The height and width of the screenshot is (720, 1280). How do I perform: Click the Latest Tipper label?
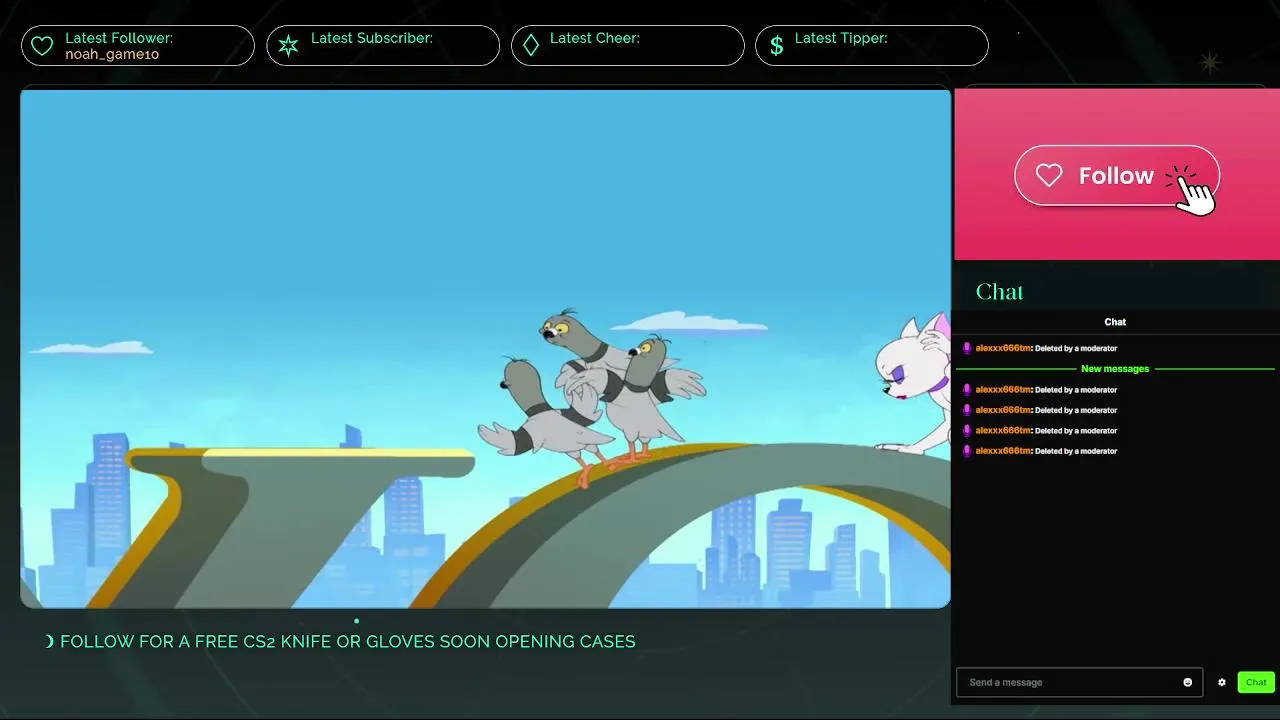coord(841,38)
